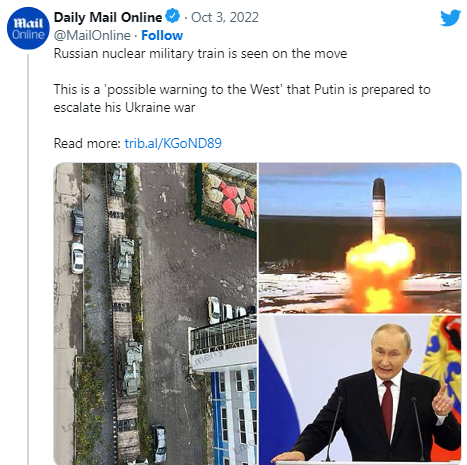Click the 'Read more:' label
Image resolution: width=467 pixels, height=465 pixels.
click(x=87, y=143)
